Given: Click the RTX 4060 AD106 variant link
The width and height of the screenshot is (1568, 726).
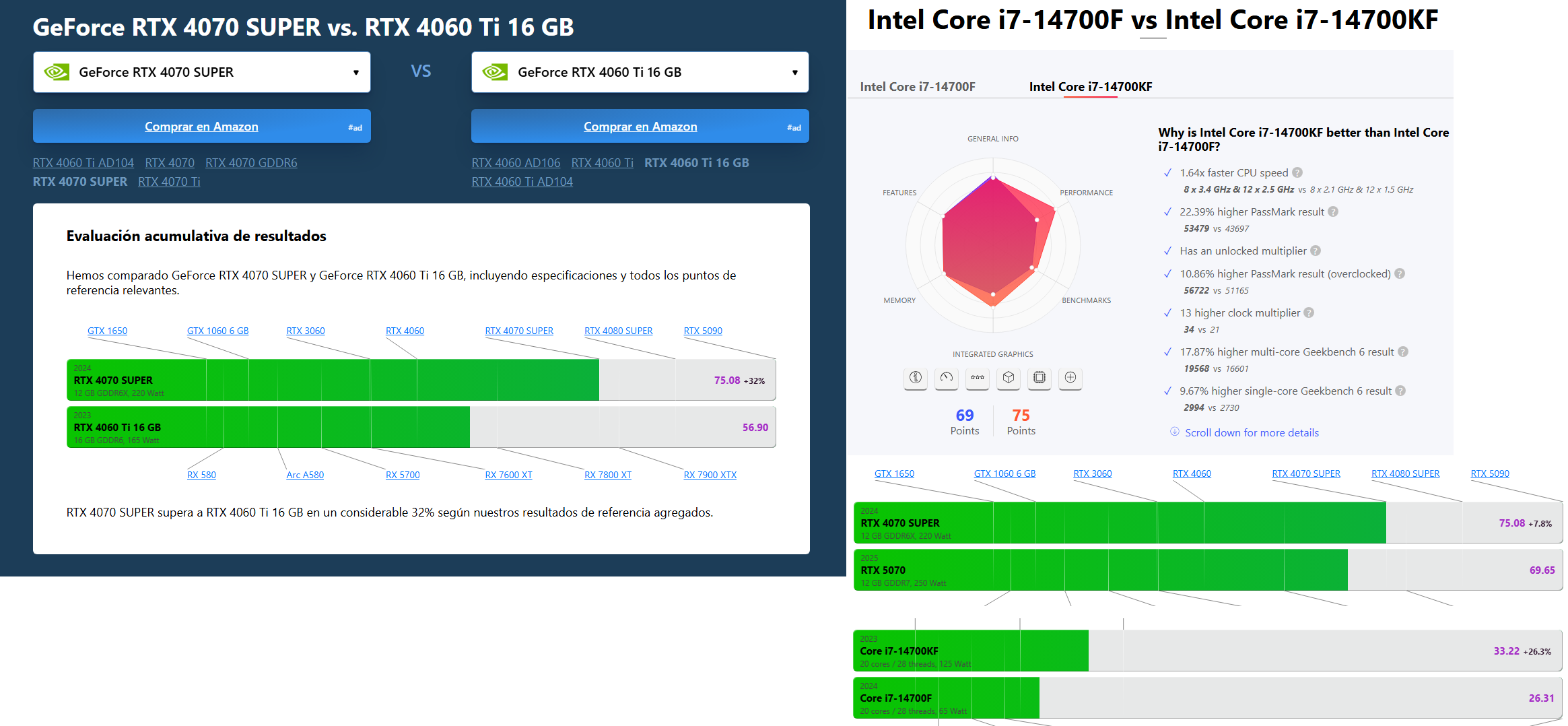Looking at the screenshot, I should pyautogui.click(x=516, y=163).
